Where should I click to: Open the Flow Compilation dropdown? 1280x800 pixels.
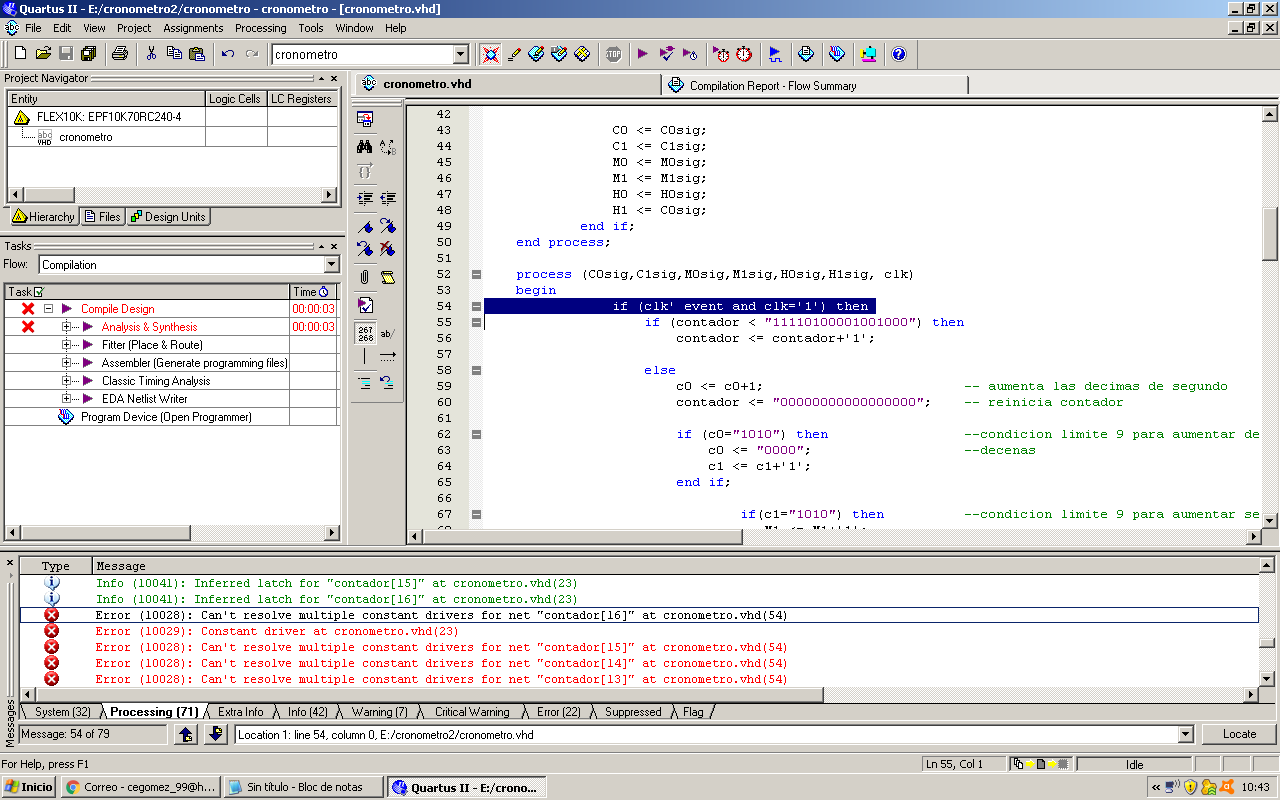point(332,265)
